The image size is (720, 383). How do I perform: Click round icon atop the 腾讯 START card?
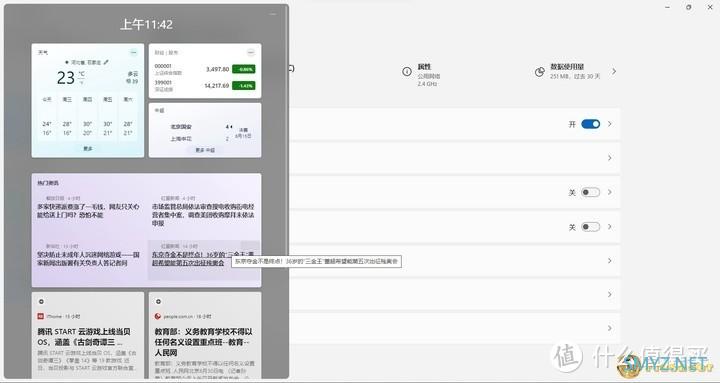pos(41,302)
